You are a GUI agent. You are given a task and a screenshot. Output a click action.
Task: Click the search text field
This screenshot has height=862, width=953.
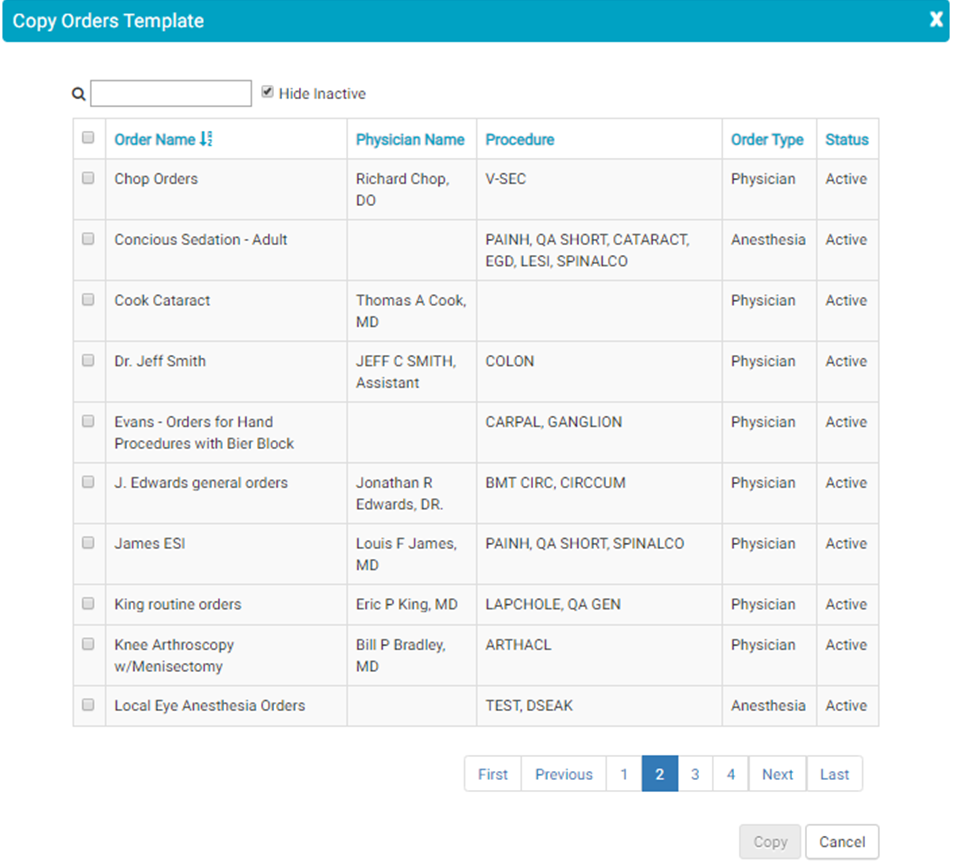tap(171, 94)
